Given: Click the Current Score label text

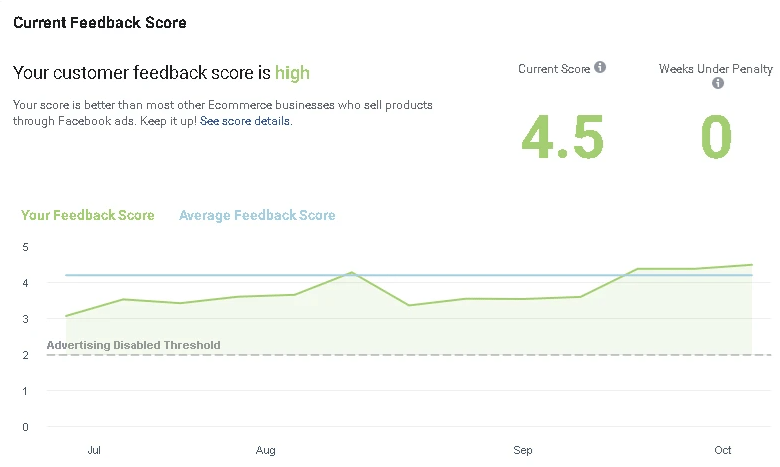Looking at the screenshot, I should pyautogui.click(x=553, y=68).
